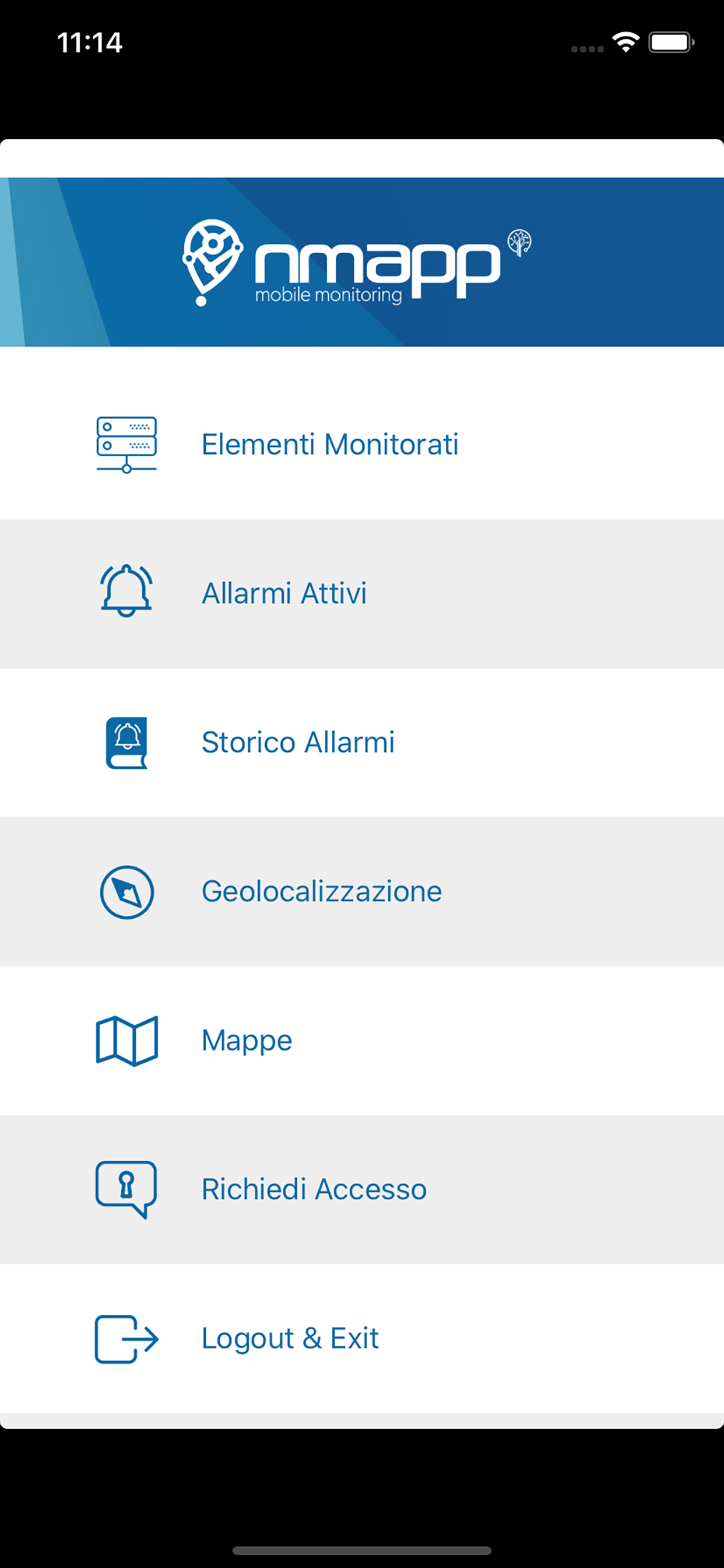Open Allarmi Attivi menu entry
The image size is (724, 1568).
coord(362,593)
